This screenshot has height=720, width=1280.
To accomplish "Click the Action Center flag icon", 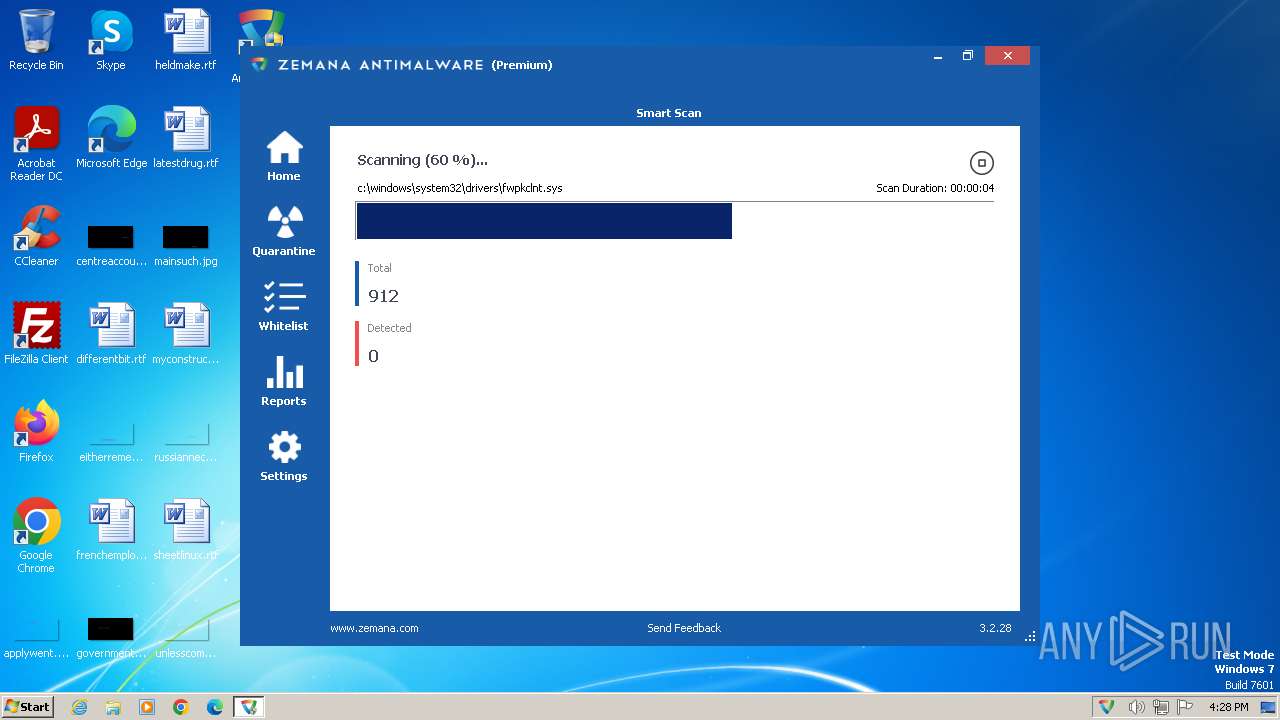I will (1185, 707).
